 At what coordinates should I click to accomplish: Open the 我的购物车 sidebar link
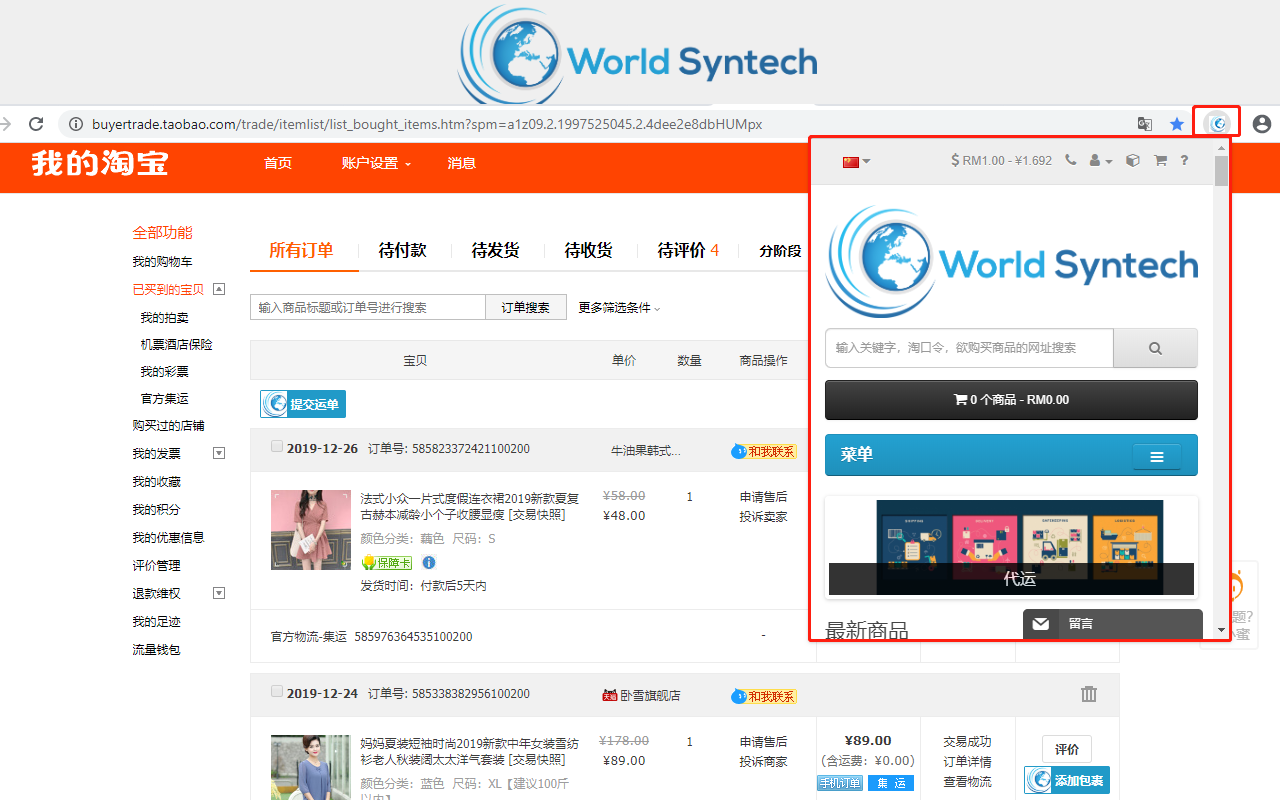162,261
